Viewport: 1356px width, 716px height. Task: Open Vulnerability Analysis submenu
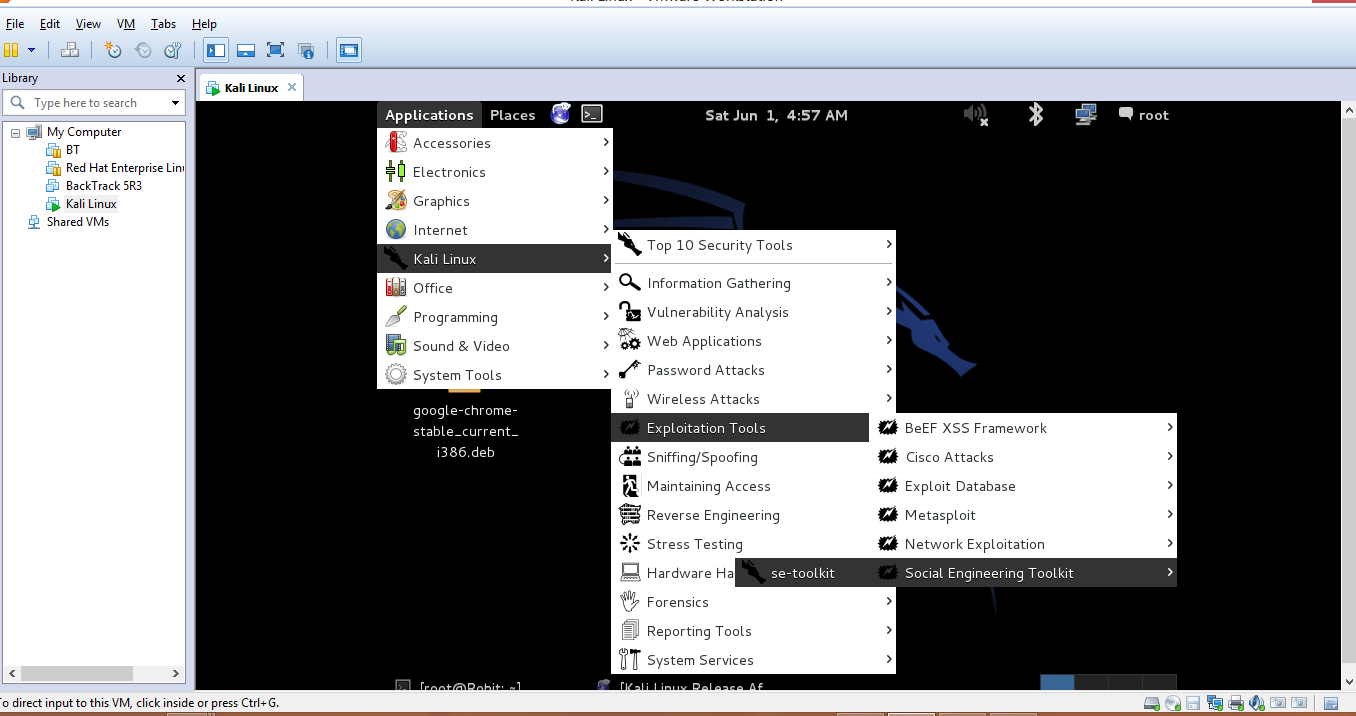click(754, 312)
